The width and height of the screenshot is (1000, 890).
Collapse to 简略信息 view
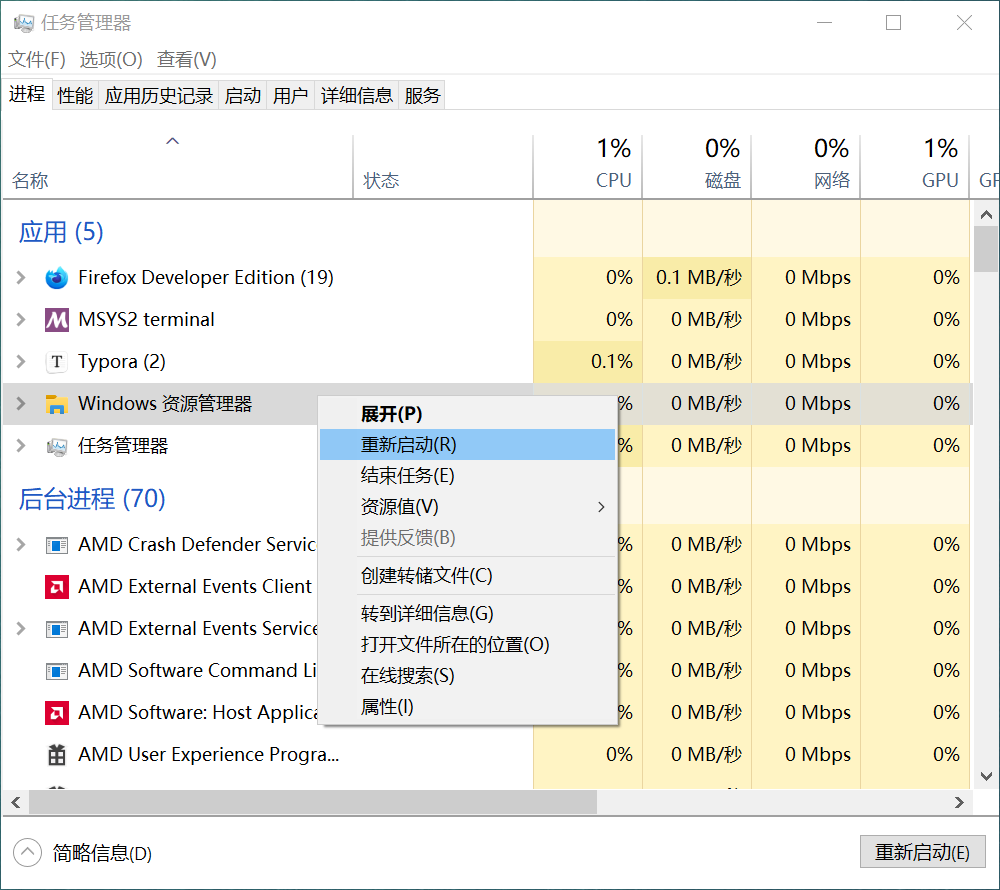point(28,853)
